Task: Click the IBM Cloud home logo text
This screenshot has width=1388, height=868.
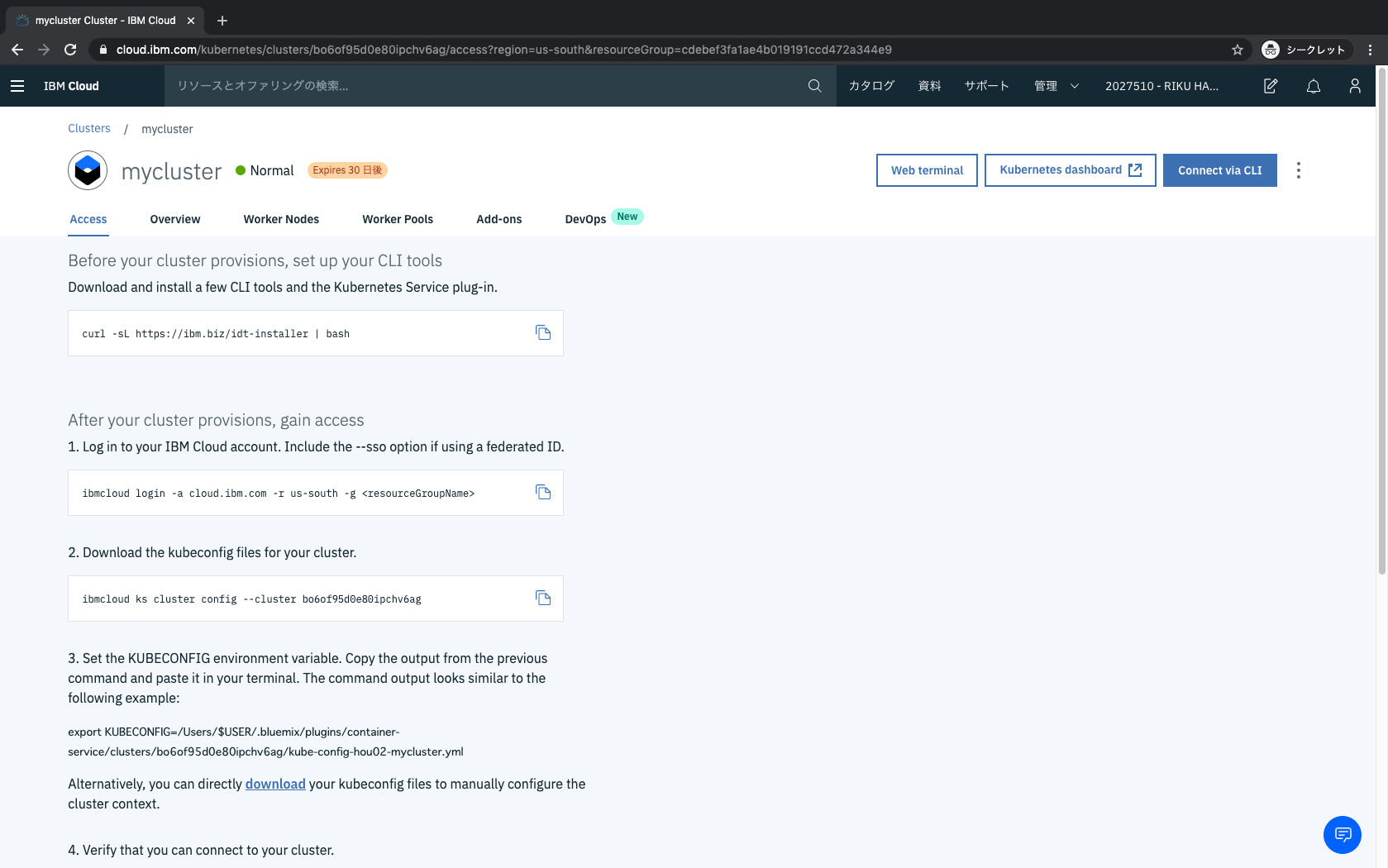Action: (x=71, y=86)
